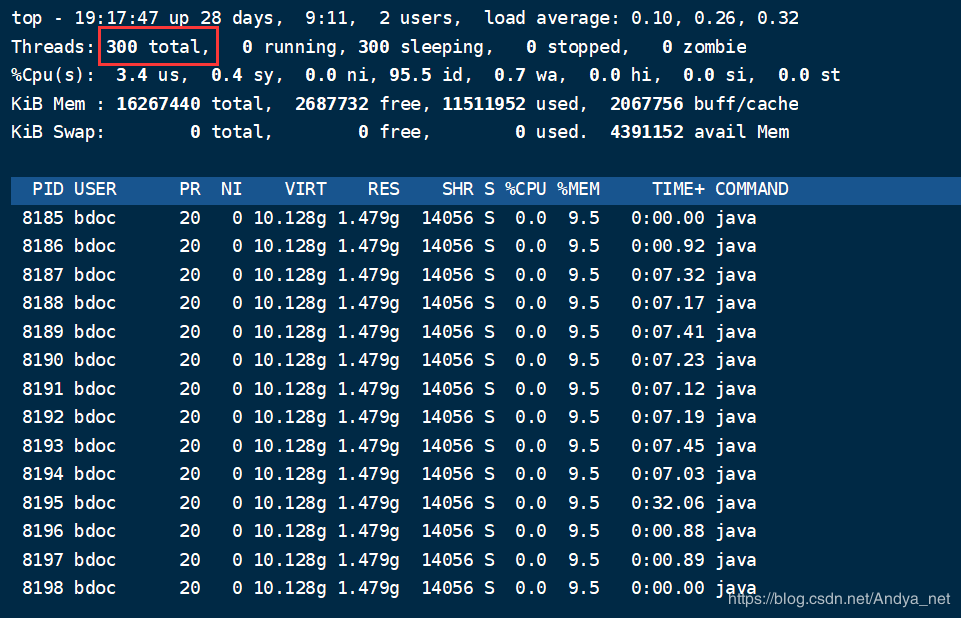
Task: Click the time 19:17:47 in the top line
Action: [116, 18]
